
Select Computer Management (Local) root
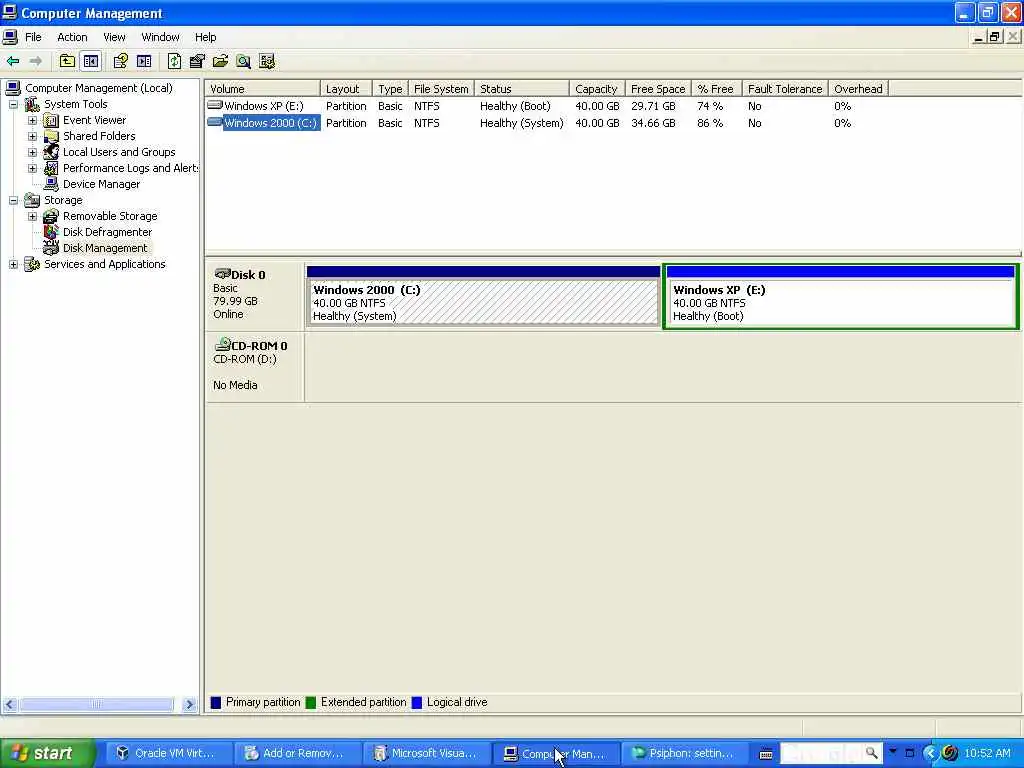click(x=99, y=88)
